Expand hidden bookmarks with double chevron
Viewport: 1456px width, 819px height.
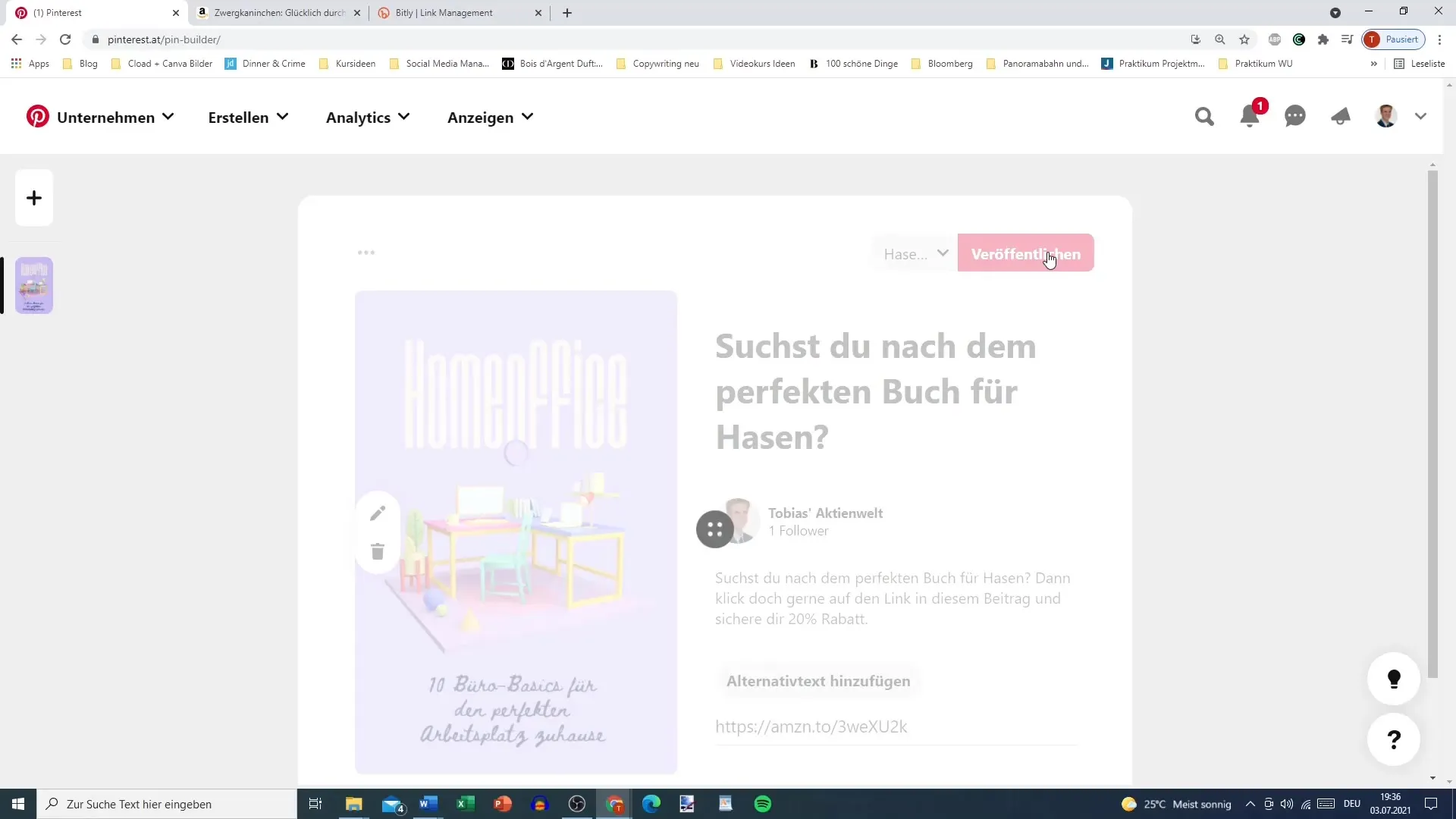(x=1373, y=64)
